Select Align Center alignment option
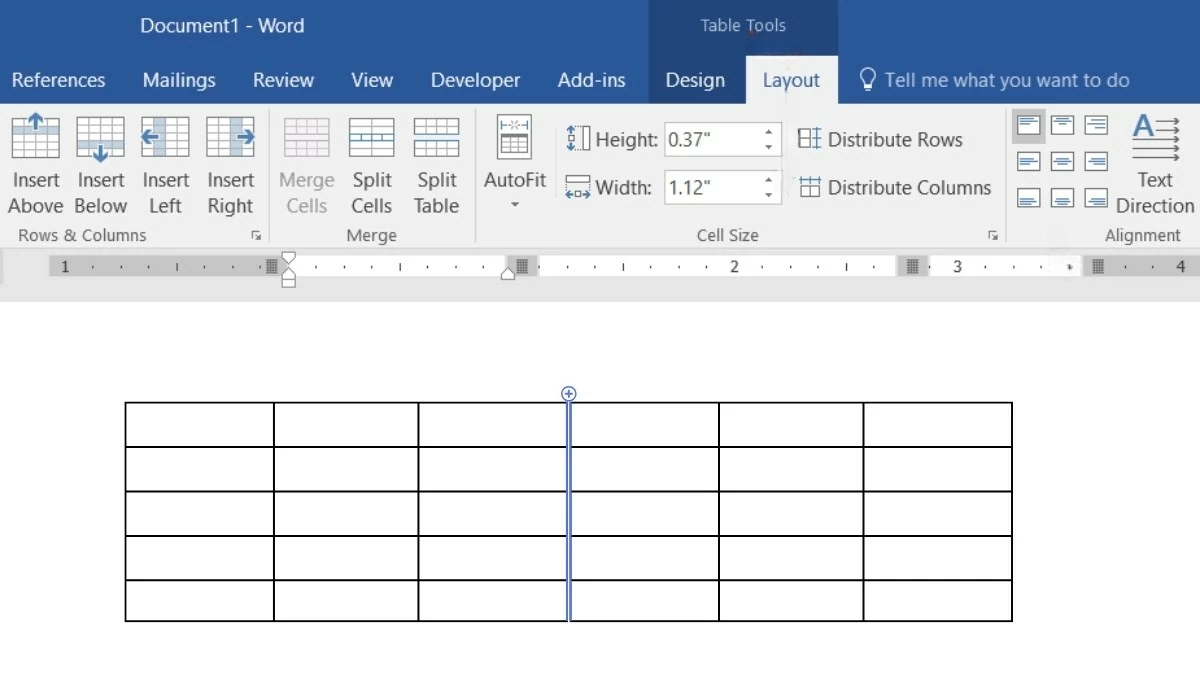Viewport: 1200px width, 675px height. point(1062,162)
